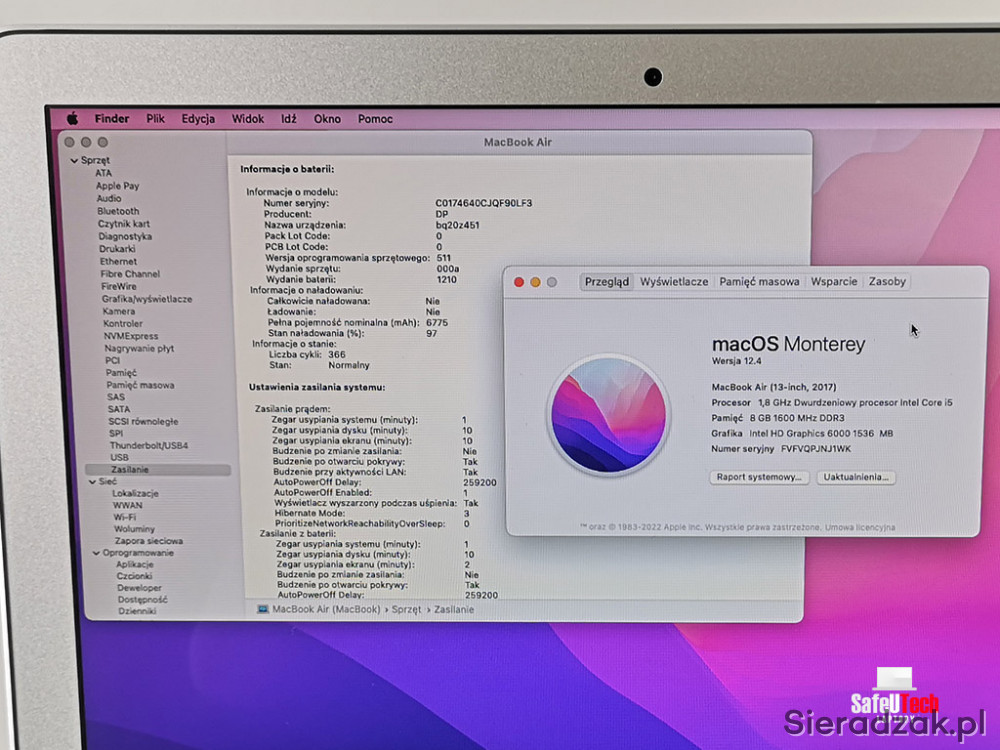This screenshot has width=1000, height=750.
Task: Select SPI in sidebar
Action: click(115, 433)
